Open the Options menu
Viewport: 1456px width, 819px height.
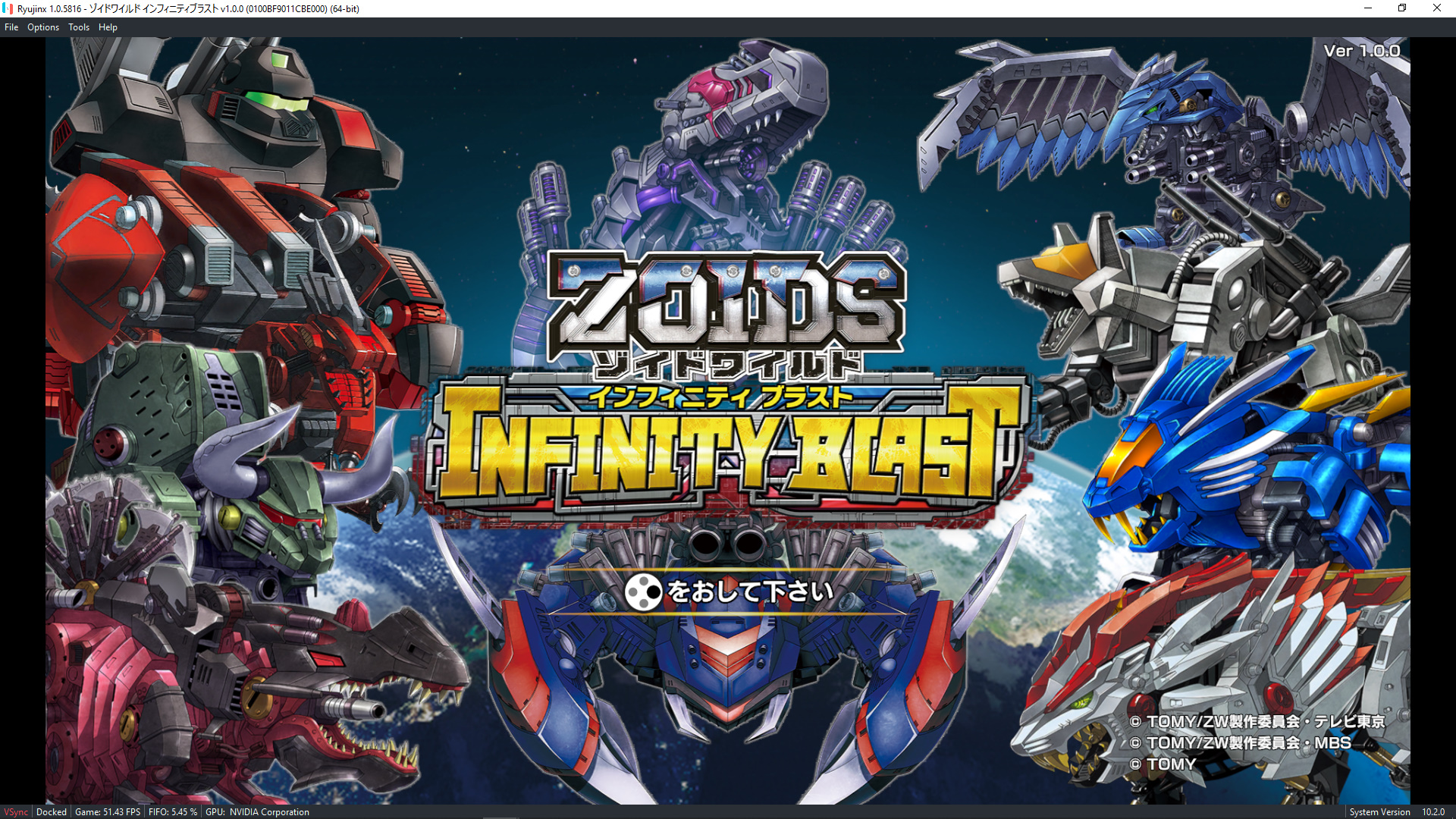43,27
